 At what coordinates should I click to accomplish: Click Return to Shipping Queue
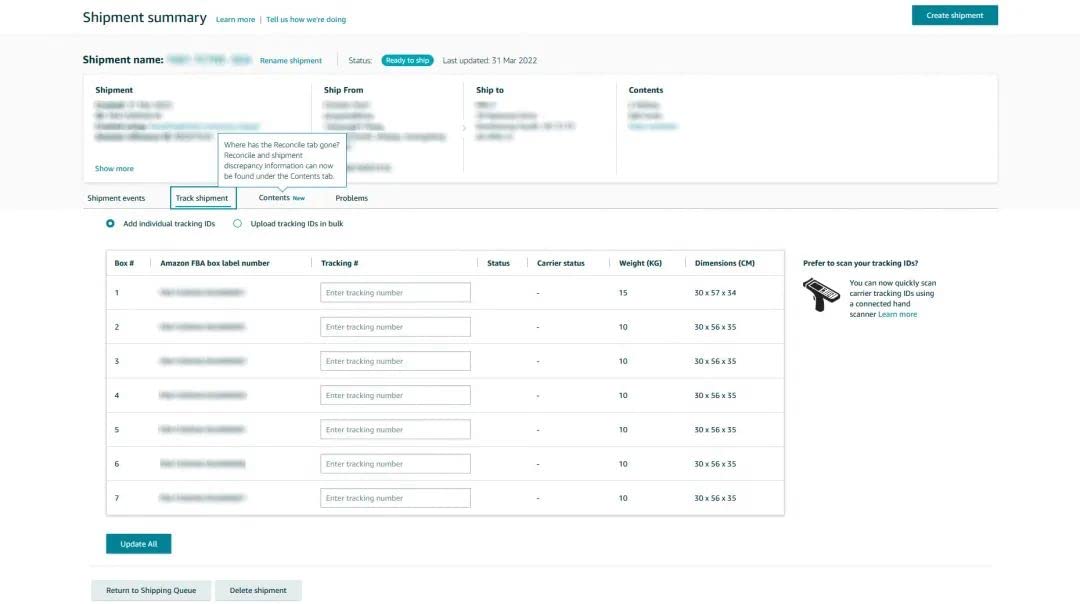coord(151,590)
